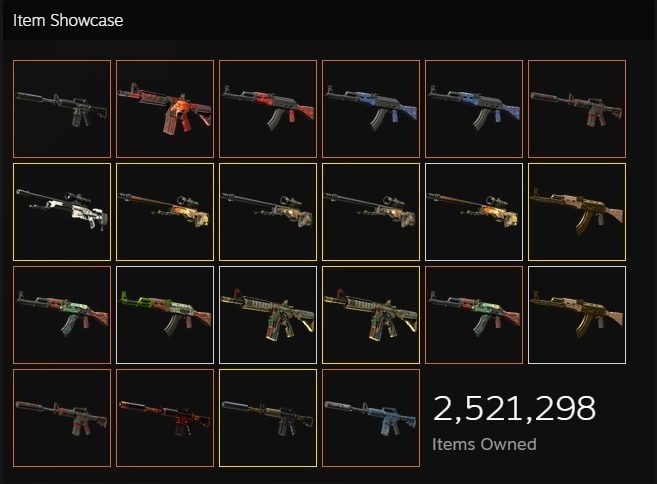Select the white sniper rifle item

pyautogui.click(x=62, y=212)
